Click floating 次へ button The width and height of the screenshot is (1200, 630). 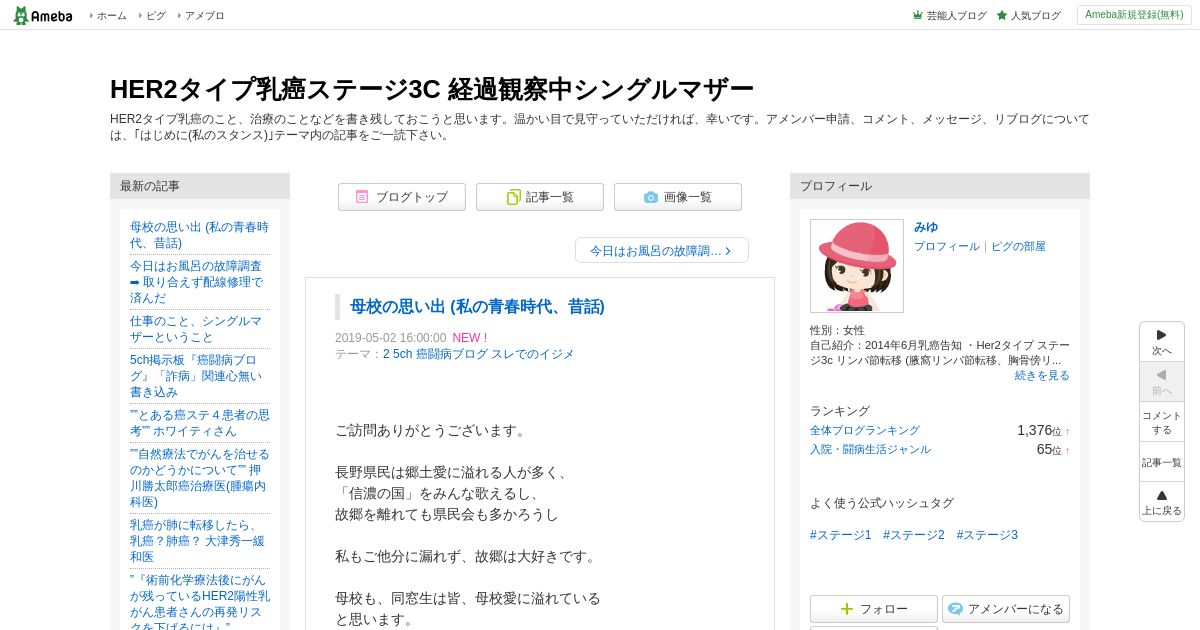(1162, 342)
